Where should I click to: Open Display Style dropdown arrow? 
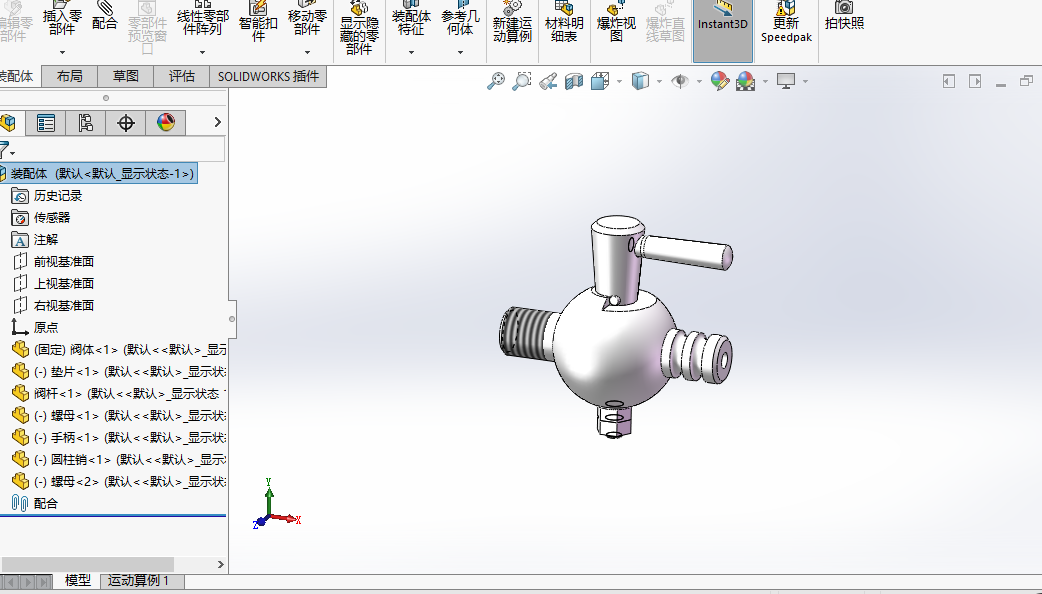659,82
